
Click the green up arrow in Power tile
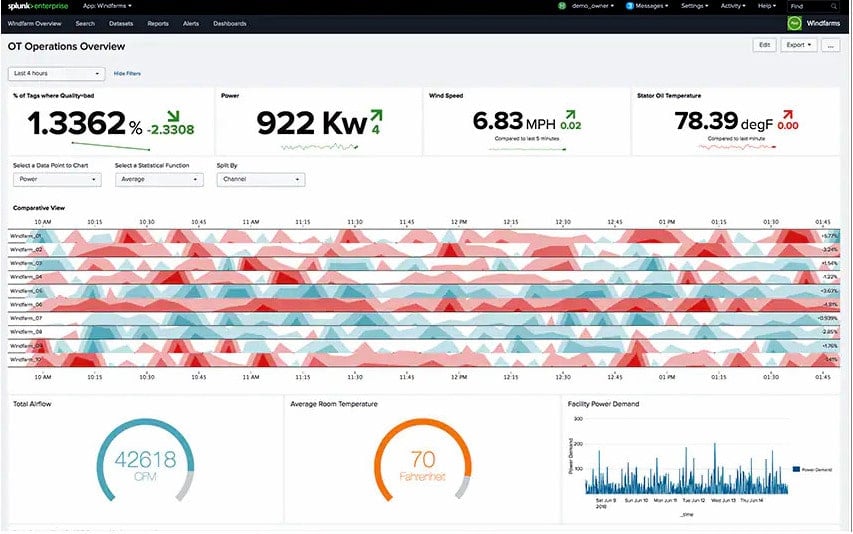[x=376, y=115]
